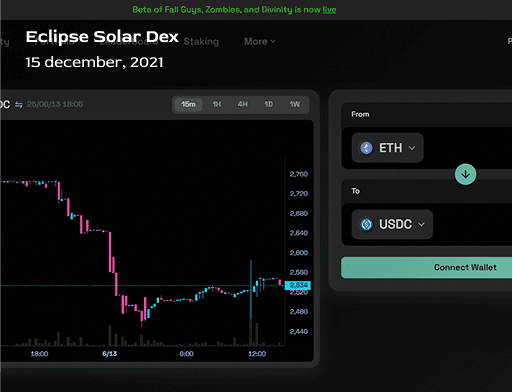The image size is (513, 392).
Task: Switch chart interval to 4H
Action: click(243, 104)
